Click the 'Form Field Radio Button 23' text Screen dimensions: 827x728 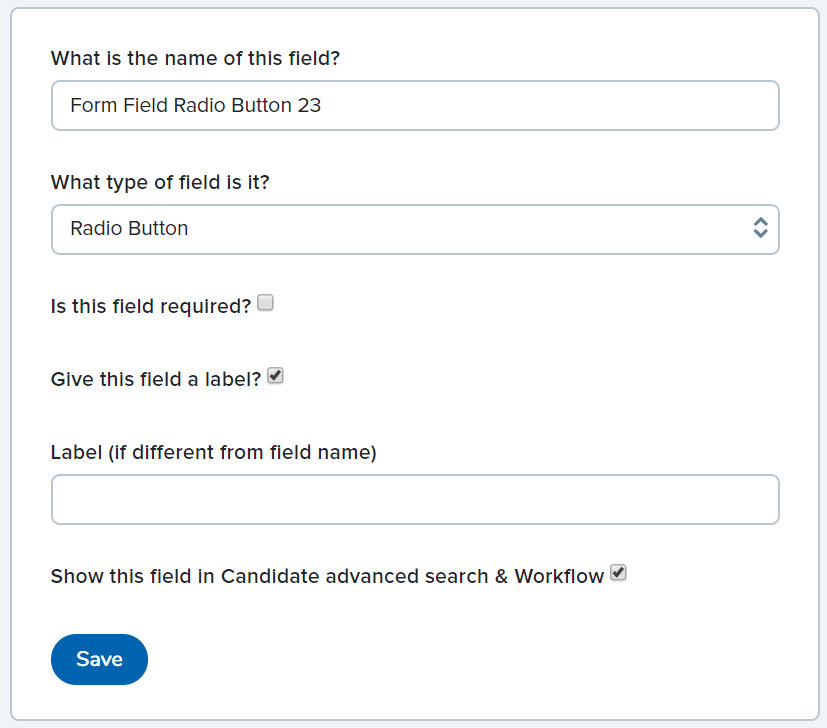point(195,105)
